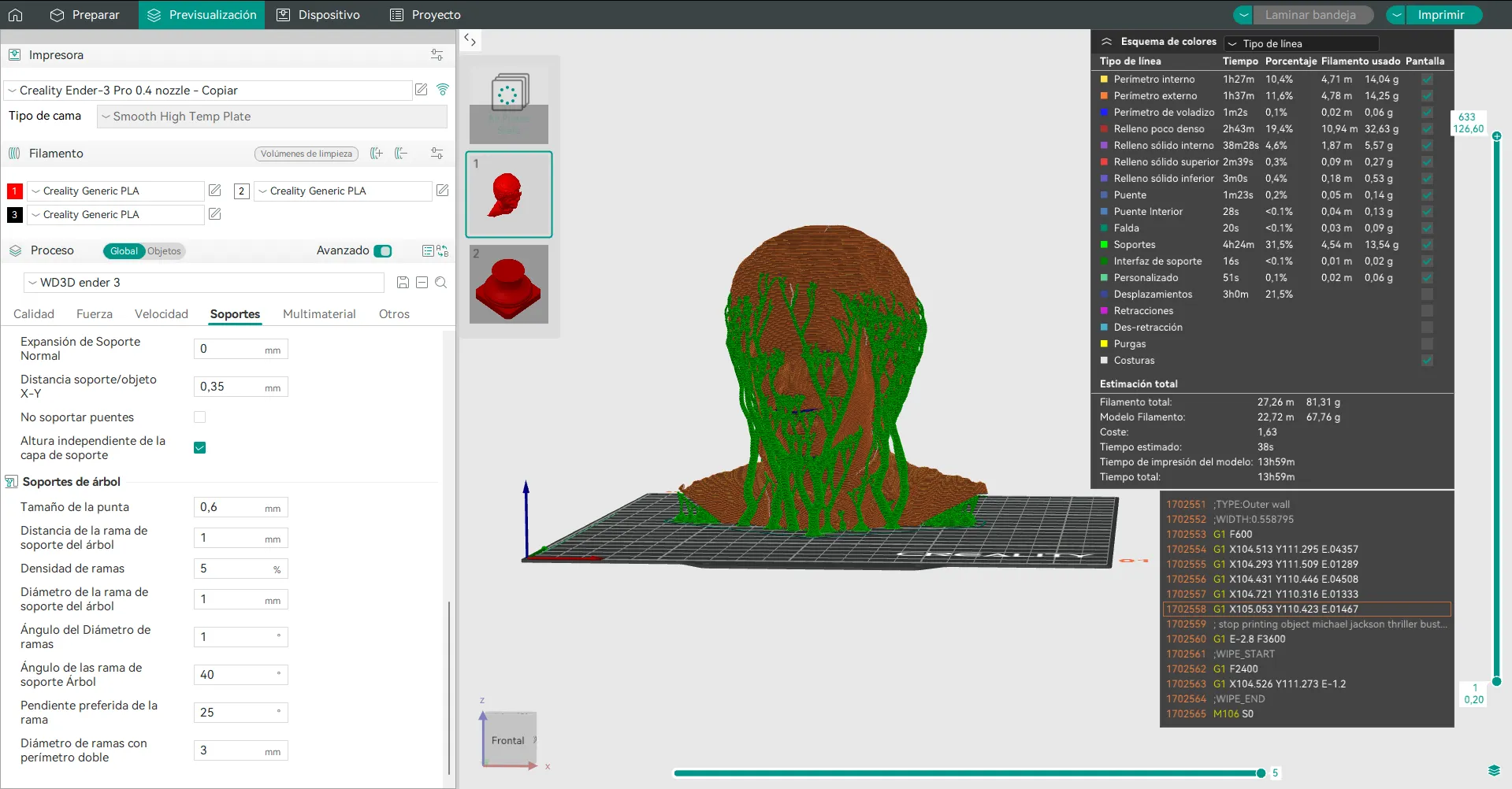Open the Multimaterial settings tab
Image resolution: width=1512 pixels, height=789 pixels.
pyautogui.click(x=319, y=314)
